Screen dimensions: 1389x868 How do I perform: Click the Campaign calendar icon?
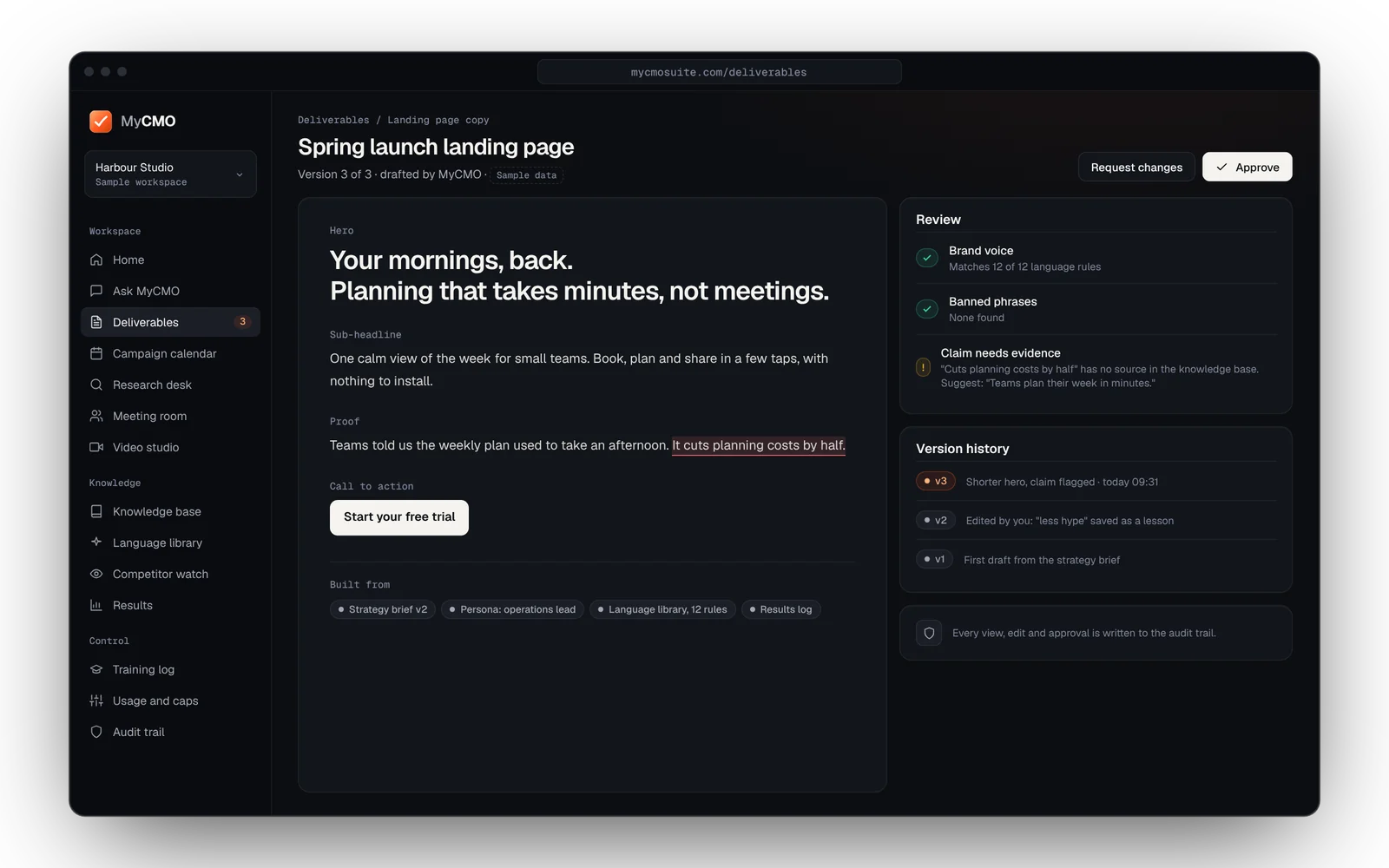(x=96, y=353)
